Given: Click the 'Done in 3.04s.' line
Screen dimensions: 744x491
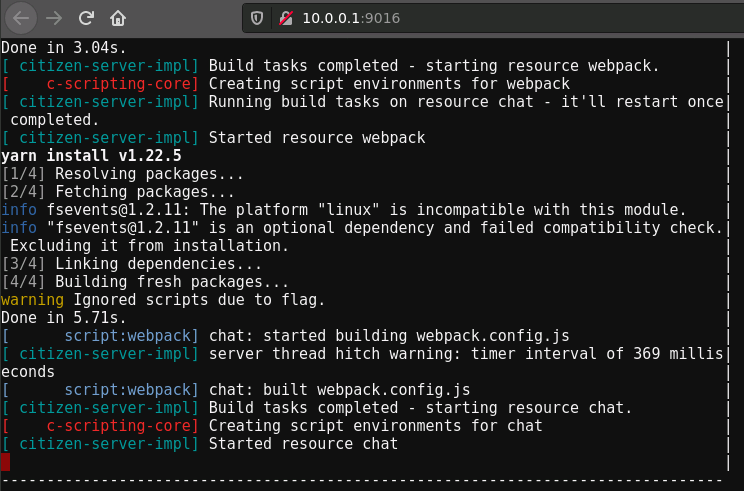Looking at the screenshot, I should pos(64,48).
